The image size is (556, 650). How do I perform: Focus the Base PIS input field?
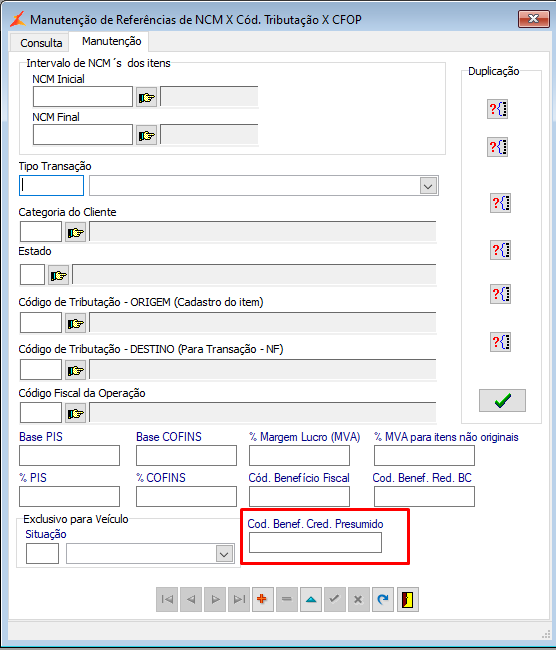[x=69, y=456]
